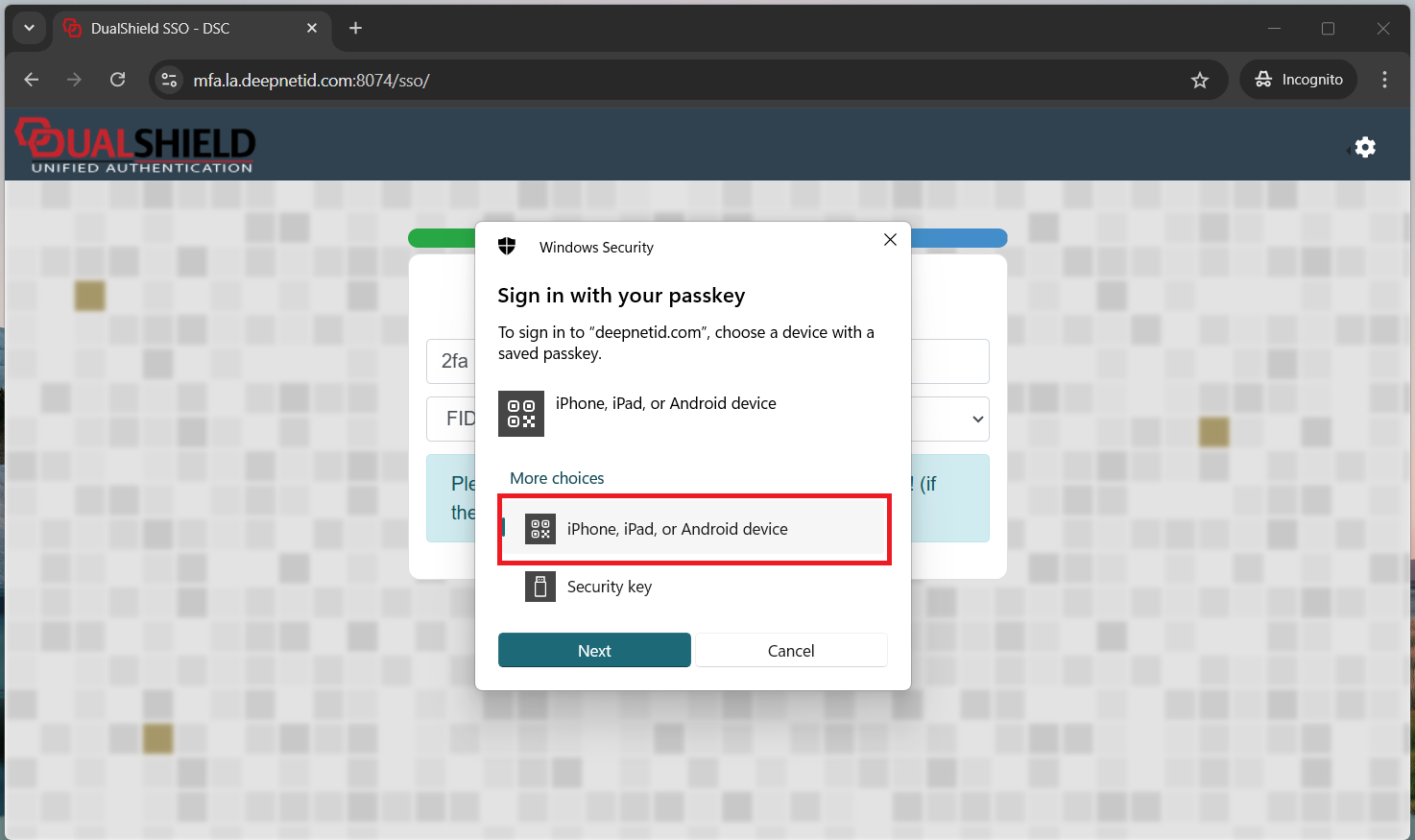Click the Windows Security shield icon
The height and width of the screenshot is (840, 1415).
click(507, 247)
